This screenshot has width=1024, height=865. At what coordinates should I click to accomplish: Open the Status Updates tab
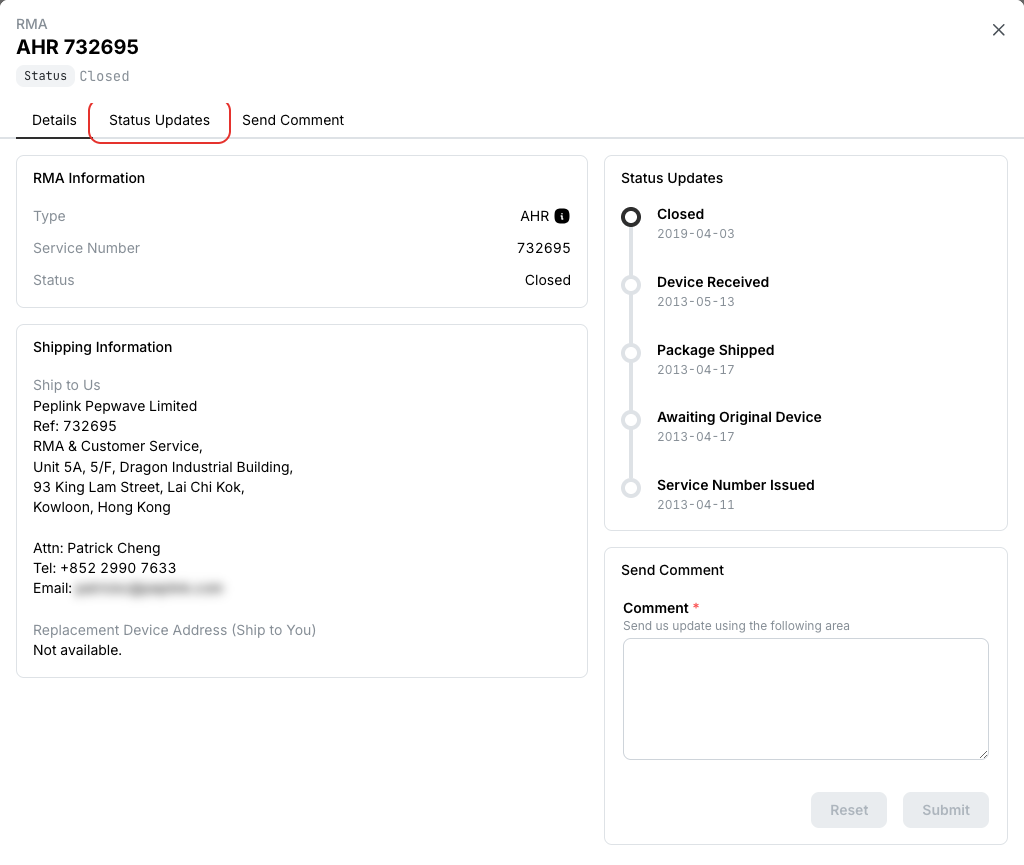[159, 120]
